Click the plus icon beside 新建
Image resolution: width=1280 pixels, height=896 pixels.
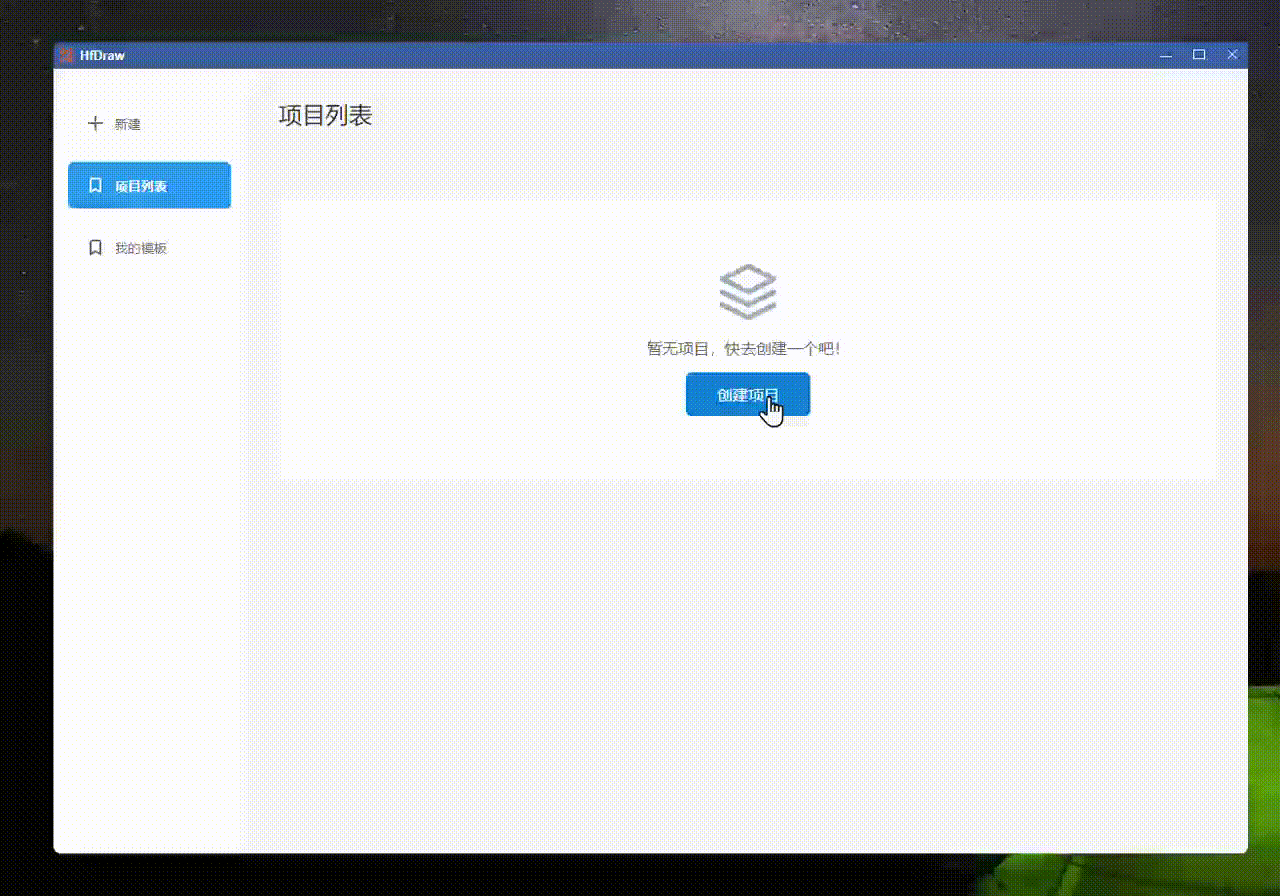tap(95, 123)
